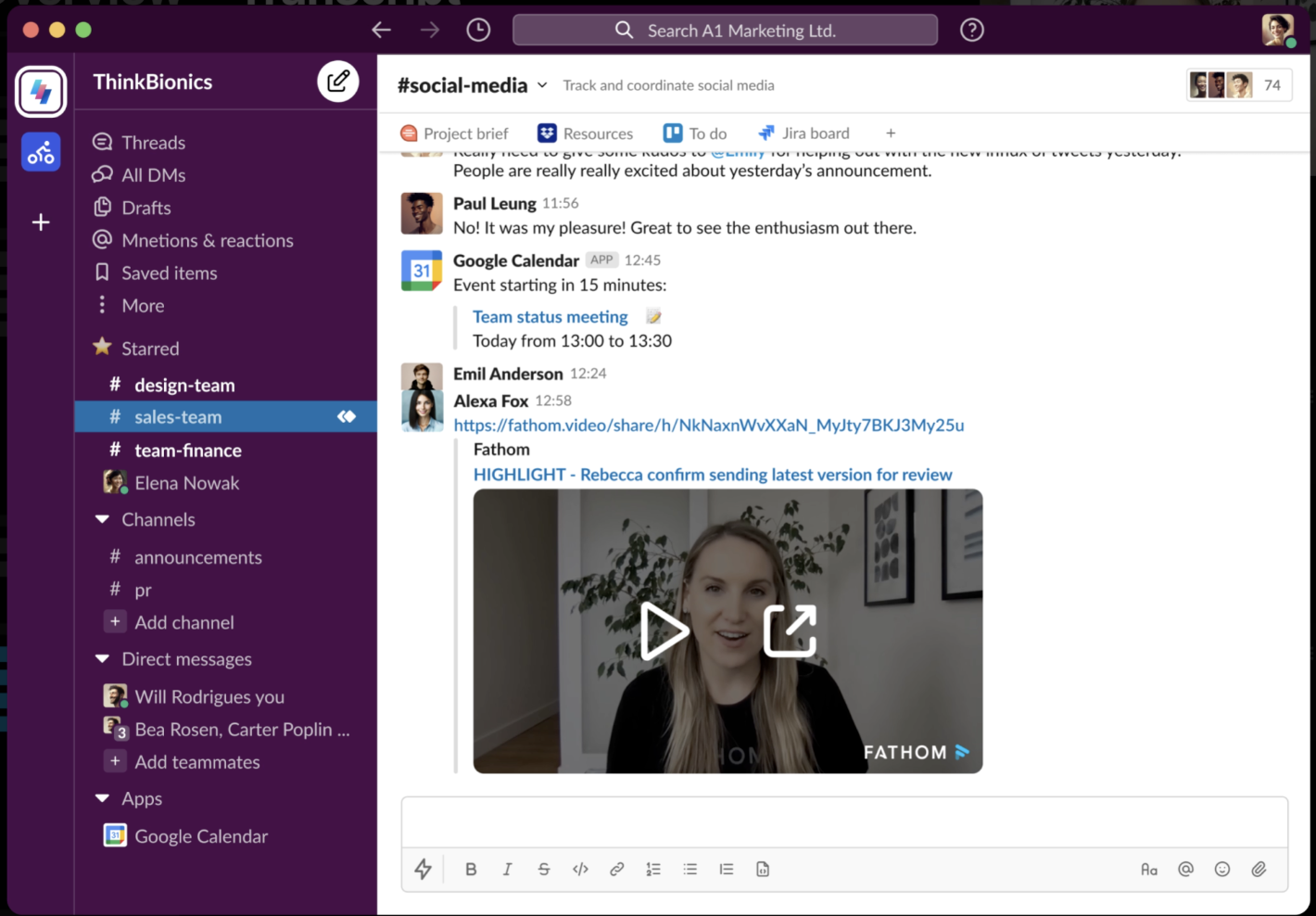Screen dimensions: 1316x916
Task: Open the sales-team channel
Action: click(x=226, y=417)
